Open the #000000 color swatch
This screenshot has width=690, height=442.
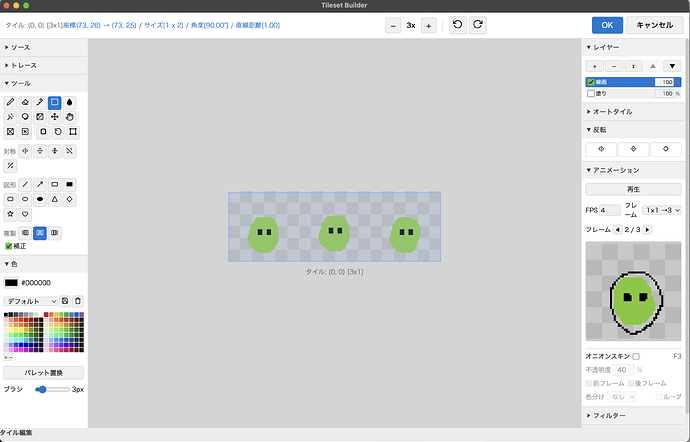11,283
